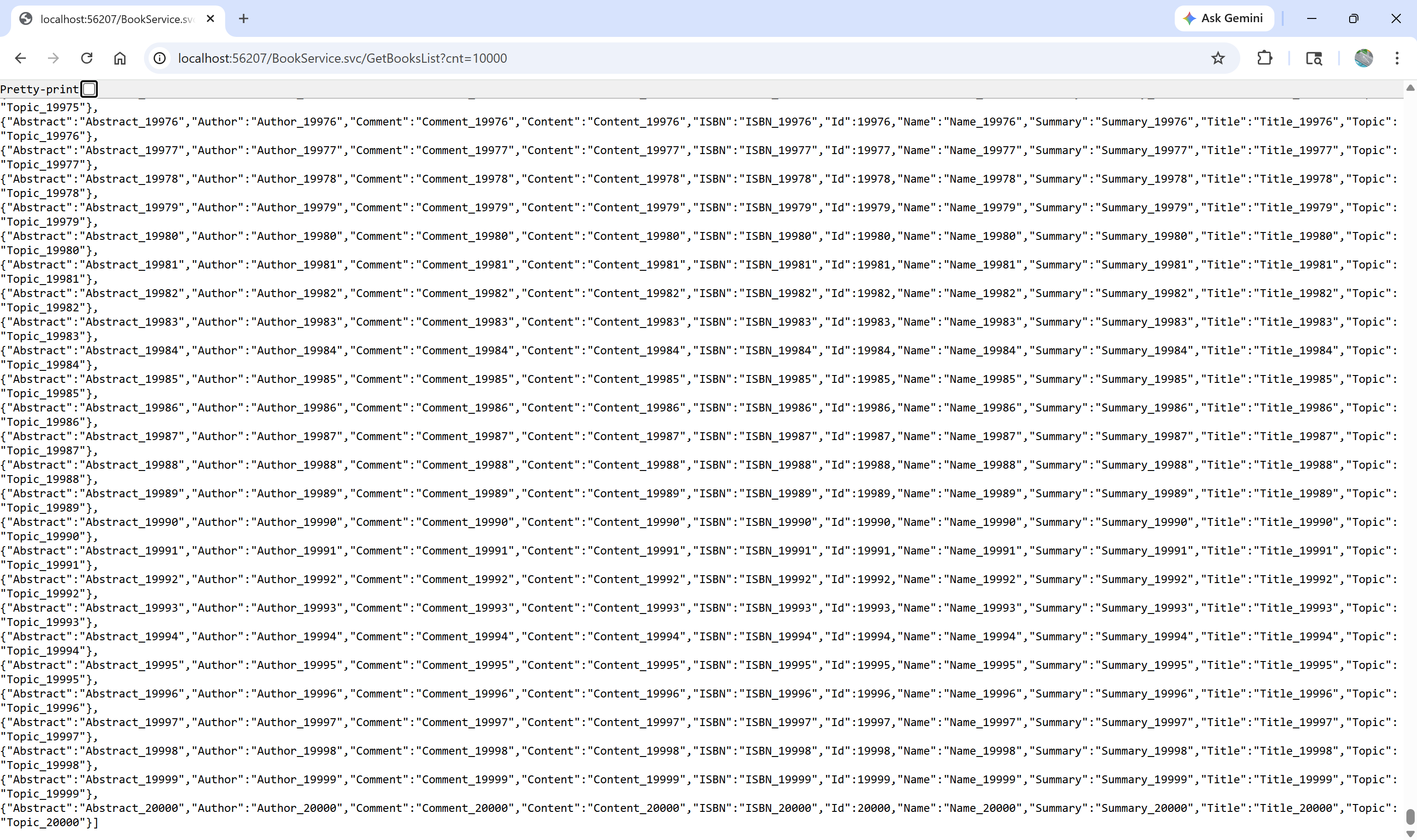The height and width of the screenshot is (840, 1417).
Task: Reload the BookService page
Action: [x=87, y=58]
